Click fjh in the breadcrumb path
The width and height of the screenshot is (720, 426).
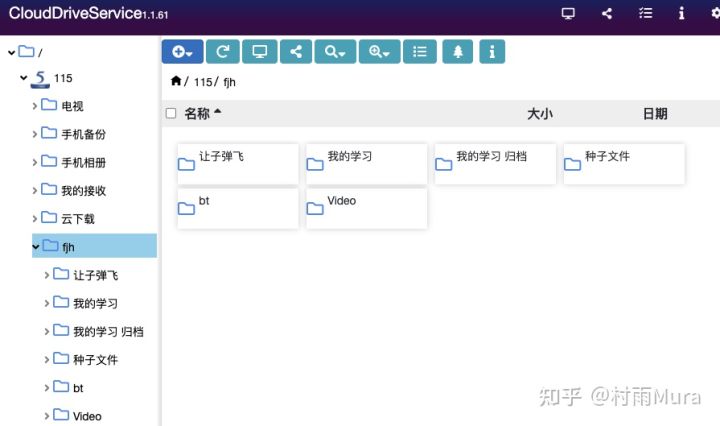pos(230,82)
